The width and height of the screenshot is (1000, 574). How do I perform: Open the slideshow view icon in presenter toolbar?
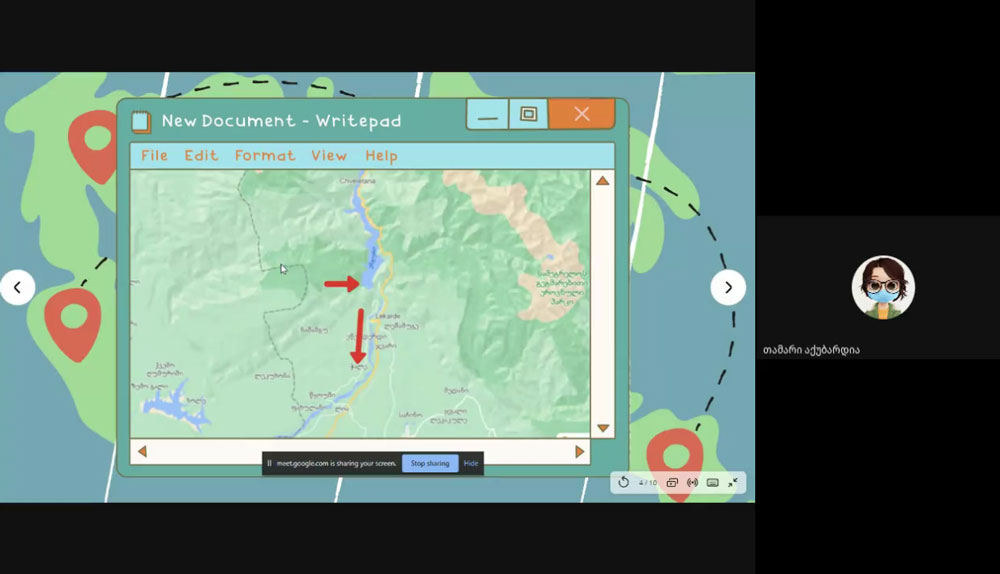(x=672, y=482)
